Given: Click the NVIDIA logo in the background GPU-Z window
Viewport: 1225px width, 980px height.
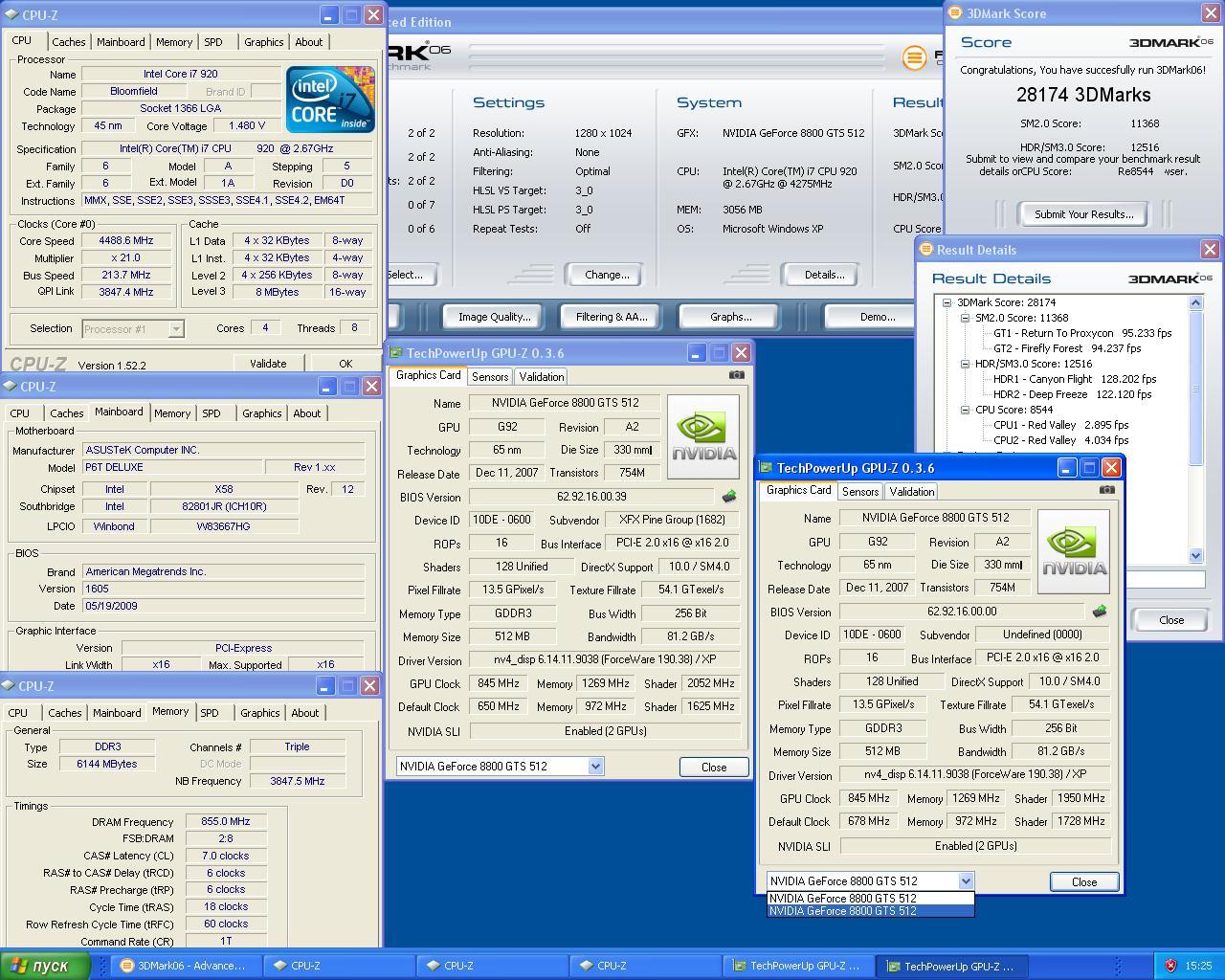Looking at the screenshot, I should [x=703, y=436].
